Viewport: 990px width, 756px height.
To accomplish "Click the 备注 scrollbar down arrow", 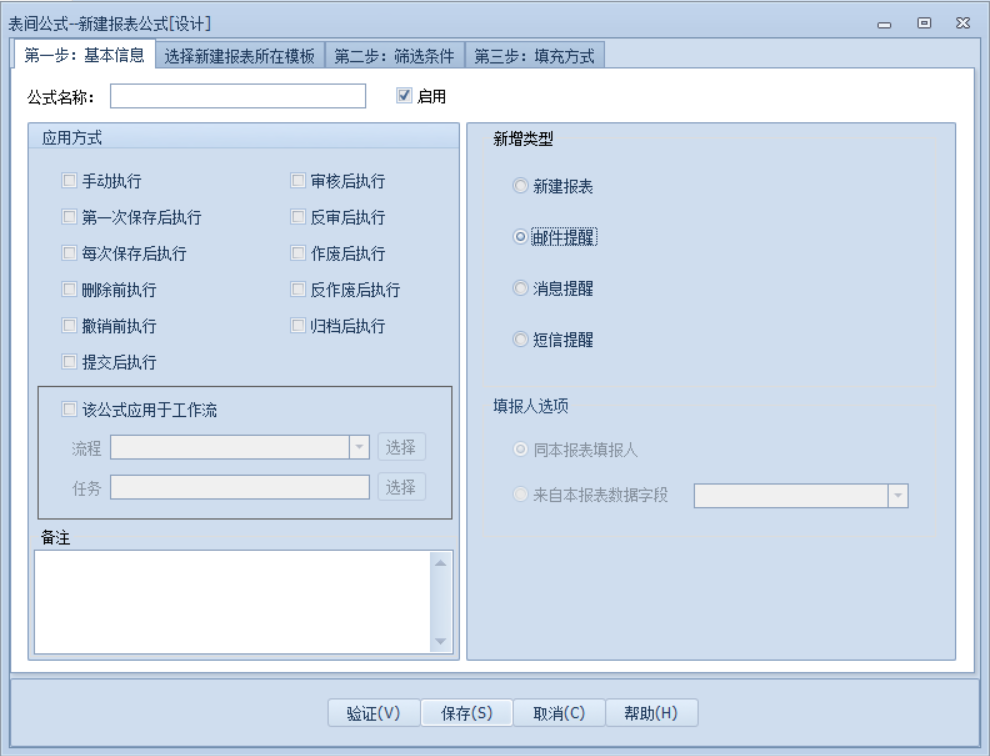I will click(441, 642).
